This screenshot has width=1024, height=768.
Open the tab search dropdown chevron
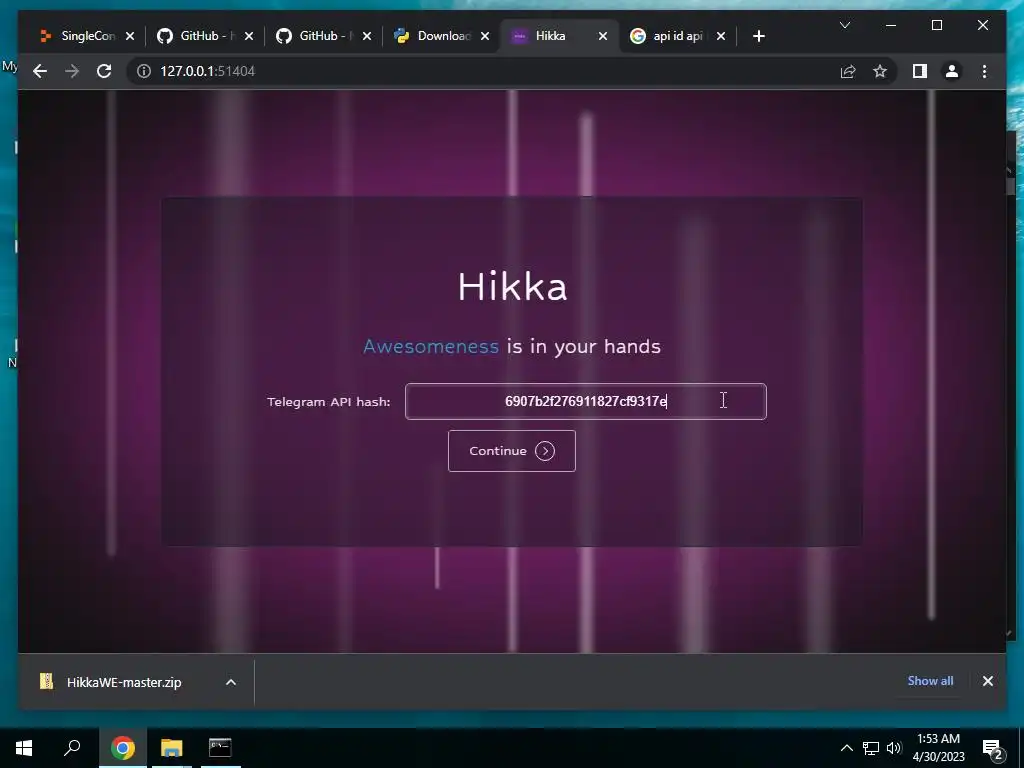pyautogui.click(x=844, y=25)
